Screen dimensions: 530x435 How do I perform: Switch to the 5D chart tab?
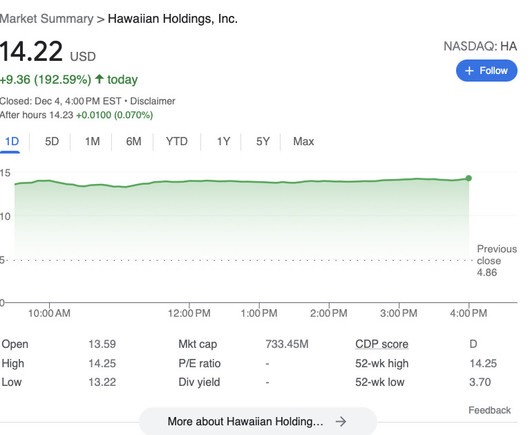[52, 141]
